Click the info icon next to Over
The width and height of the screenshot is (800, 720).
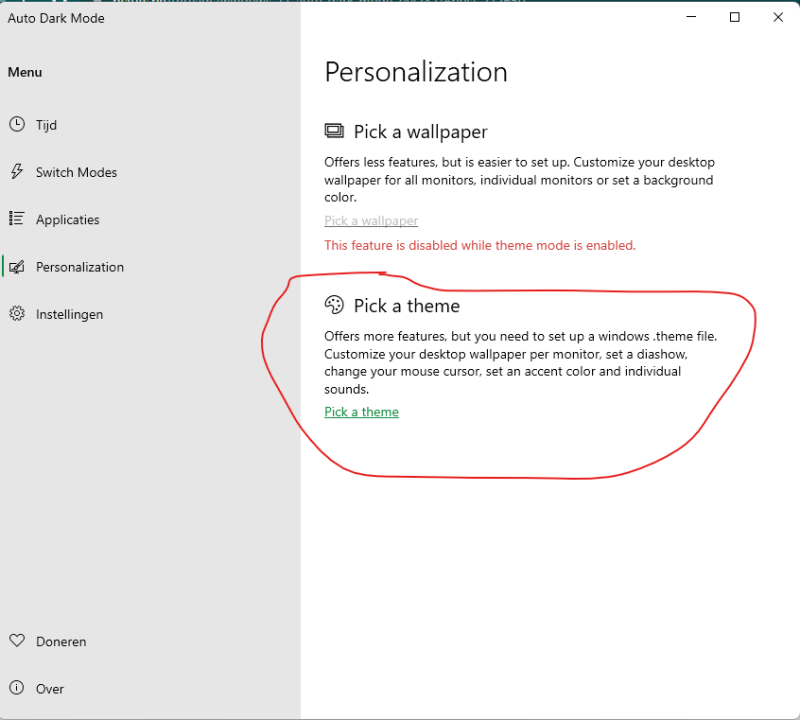coord(17,688)
